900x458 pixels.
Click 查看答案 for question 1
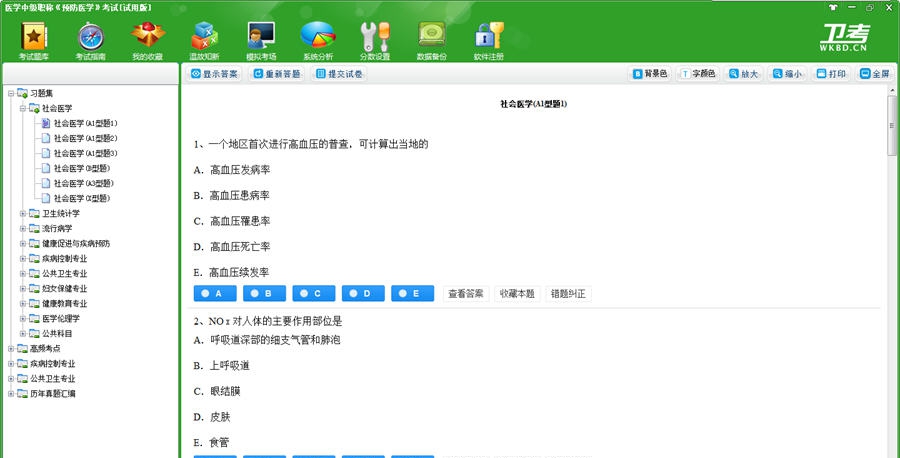tap(466, 293)
